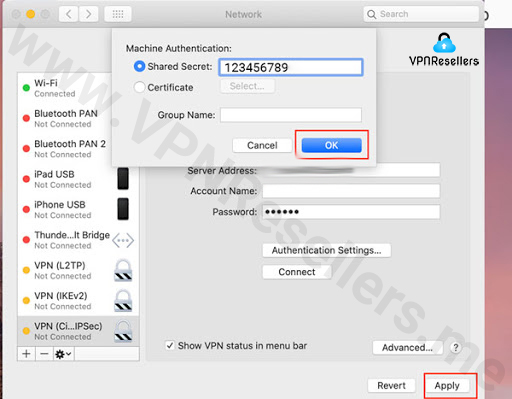Click the Thunderbolt Bridge arrows icon

tap(123, 240)
